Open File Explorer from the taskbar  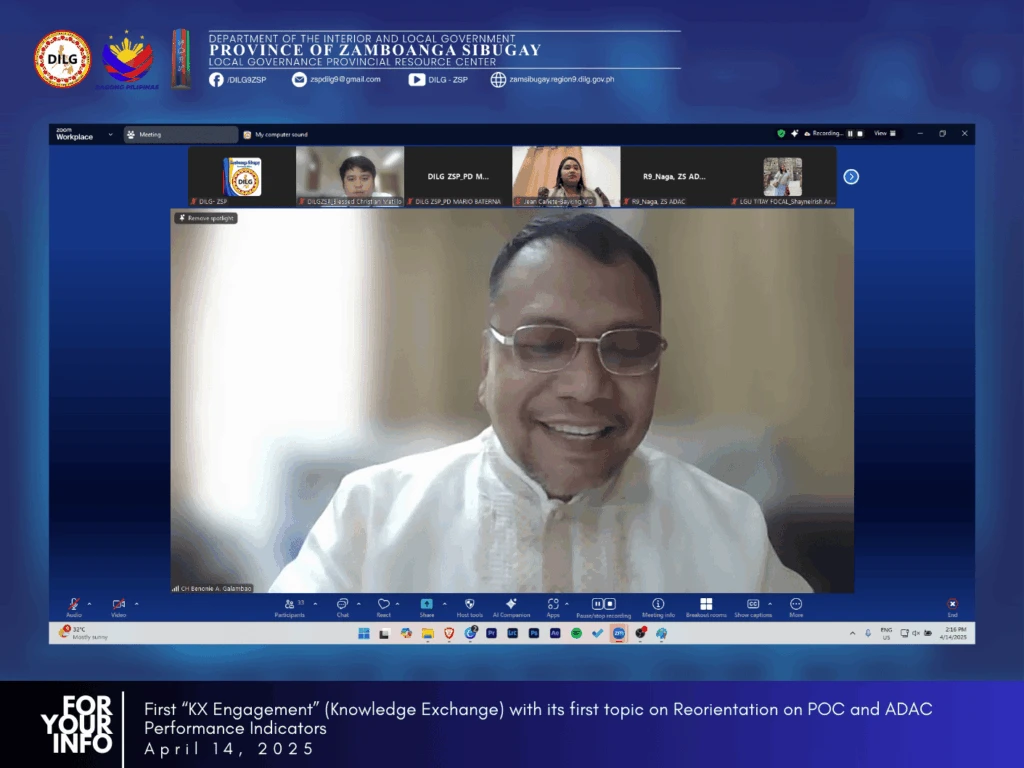pyautogui.click(x=427, y=633)
